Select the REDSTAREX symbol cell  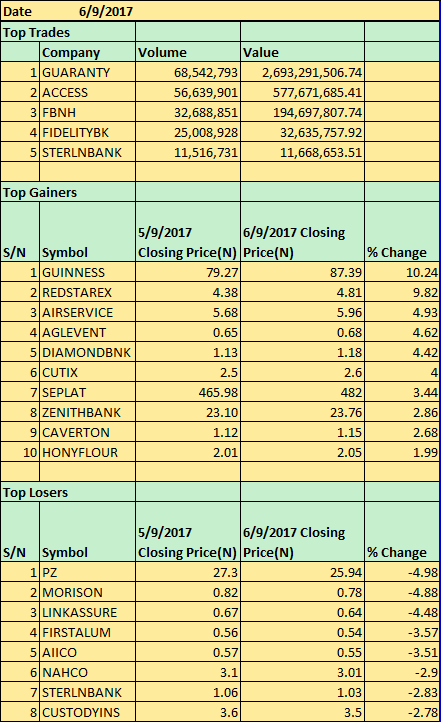pos(88,292)
